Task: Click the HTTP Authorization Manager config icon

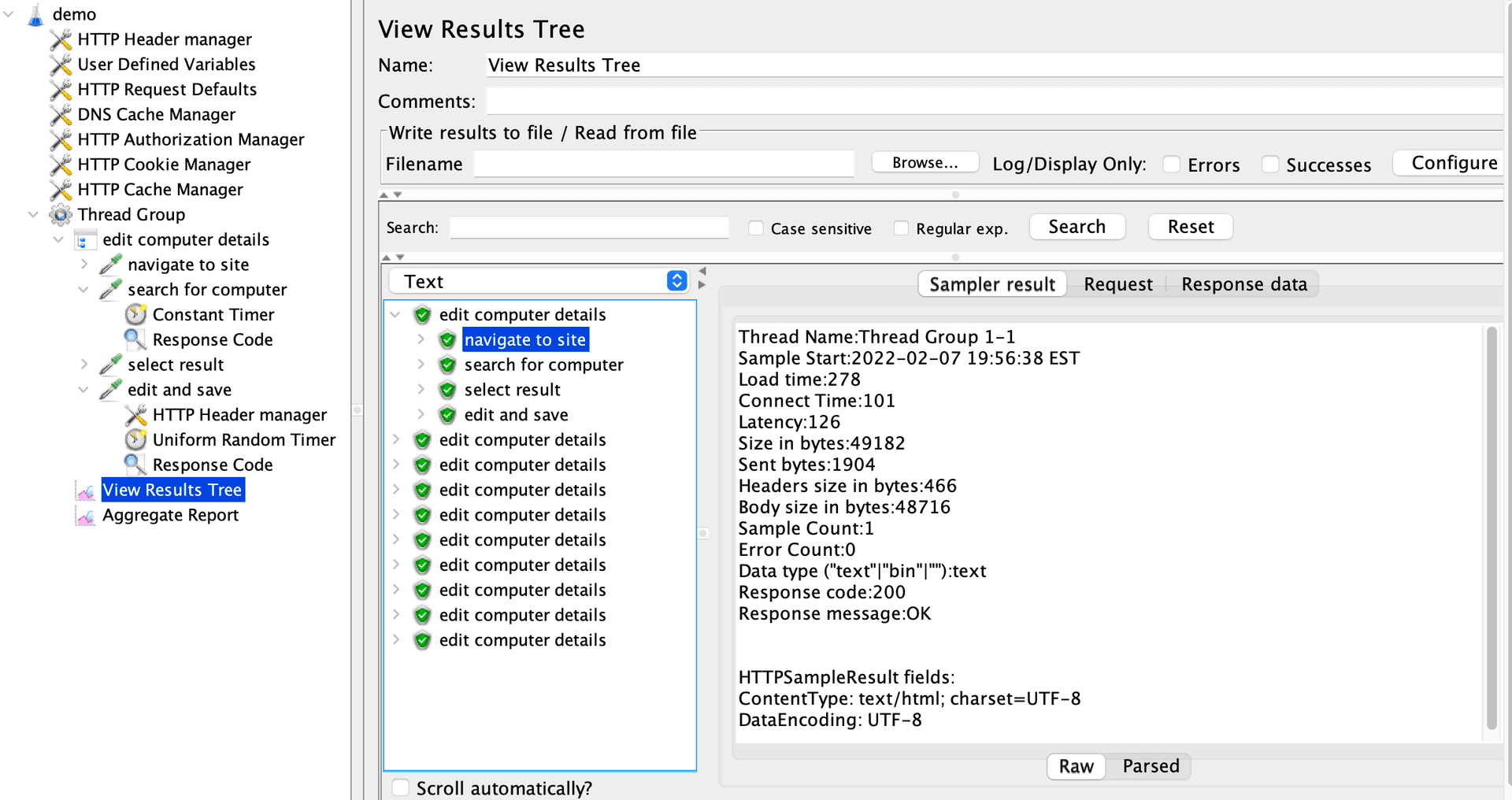Action: pos(61,139)
